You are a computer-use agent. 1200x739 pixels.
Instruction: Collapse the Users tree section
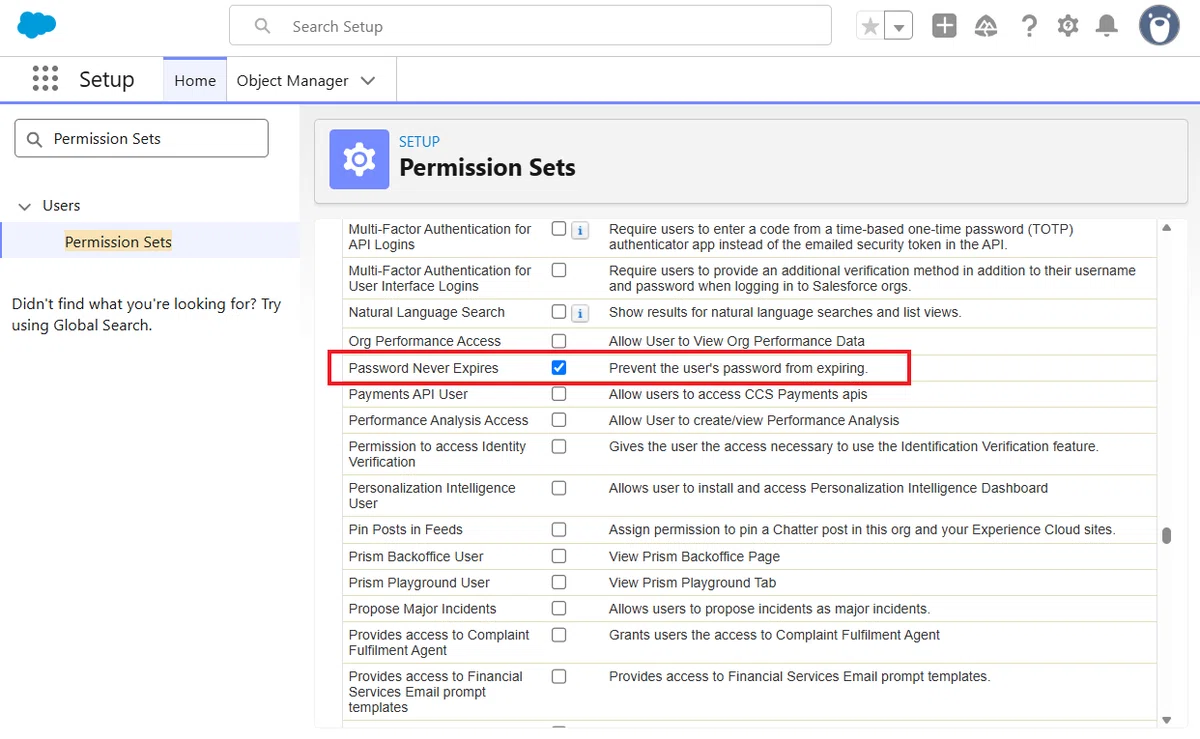coord(25,206)
